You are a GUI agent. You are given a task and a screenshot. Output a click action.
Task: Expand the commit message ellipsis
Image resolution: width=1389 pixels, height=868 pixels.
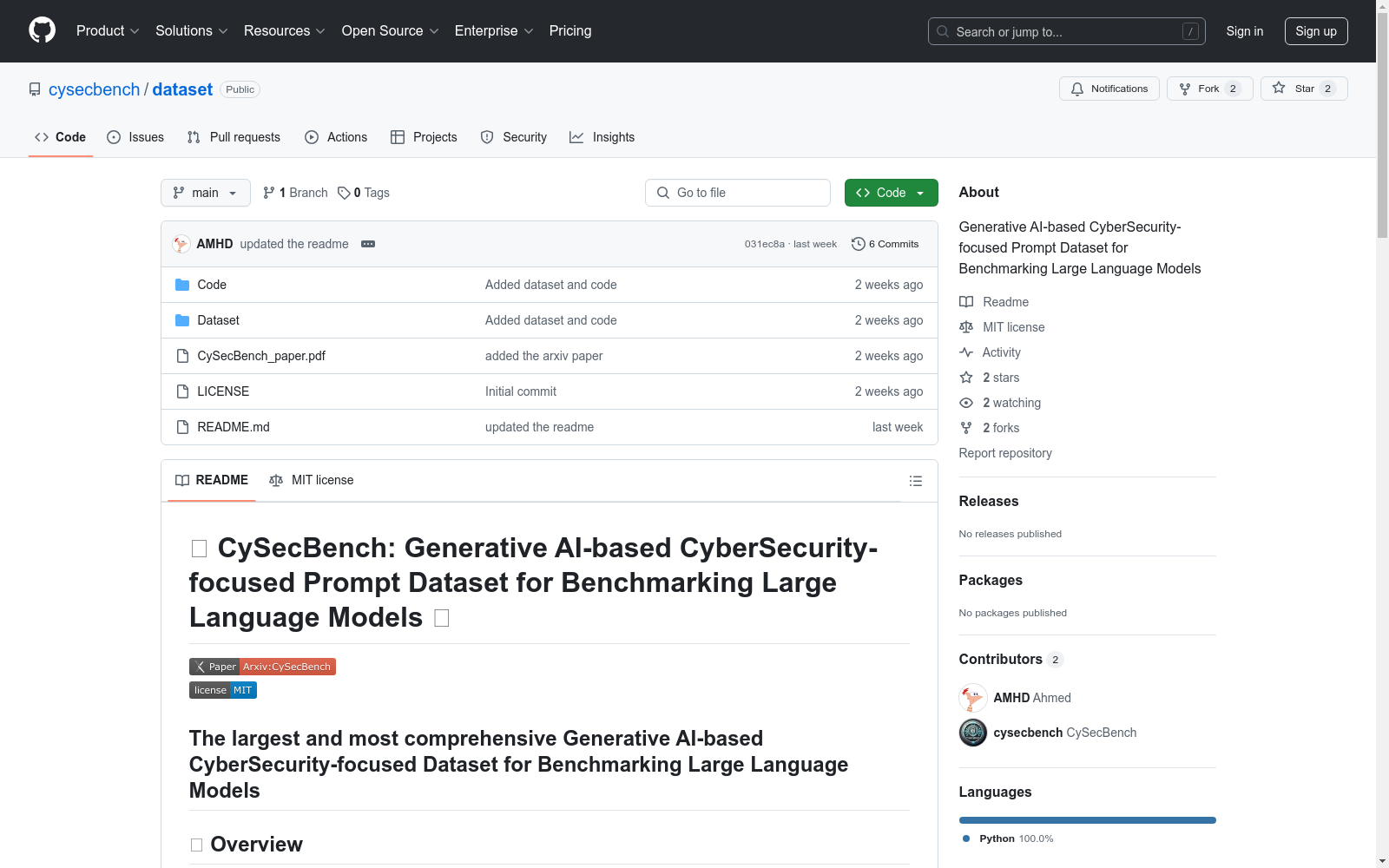coord(368,244)
